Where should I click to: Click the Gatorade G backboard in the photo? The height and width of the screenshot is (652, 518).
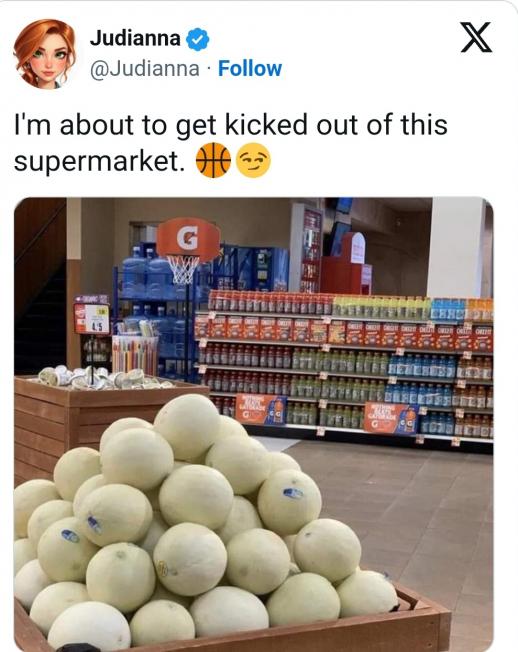pos(188,238)
